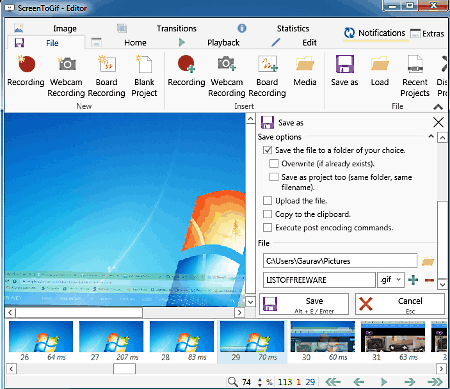Image resolution: width=450 pixels, height=389 pixels.
Task: Click the frame strip scroll right arrow
Action: (441, 369)
